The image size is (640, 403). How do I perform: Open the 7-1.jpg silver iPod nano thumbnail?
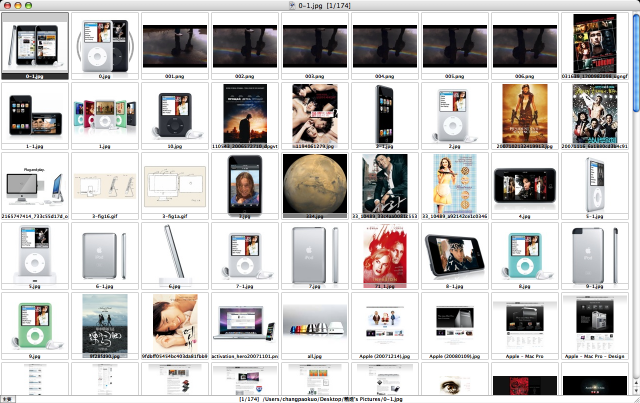point(245,256)
